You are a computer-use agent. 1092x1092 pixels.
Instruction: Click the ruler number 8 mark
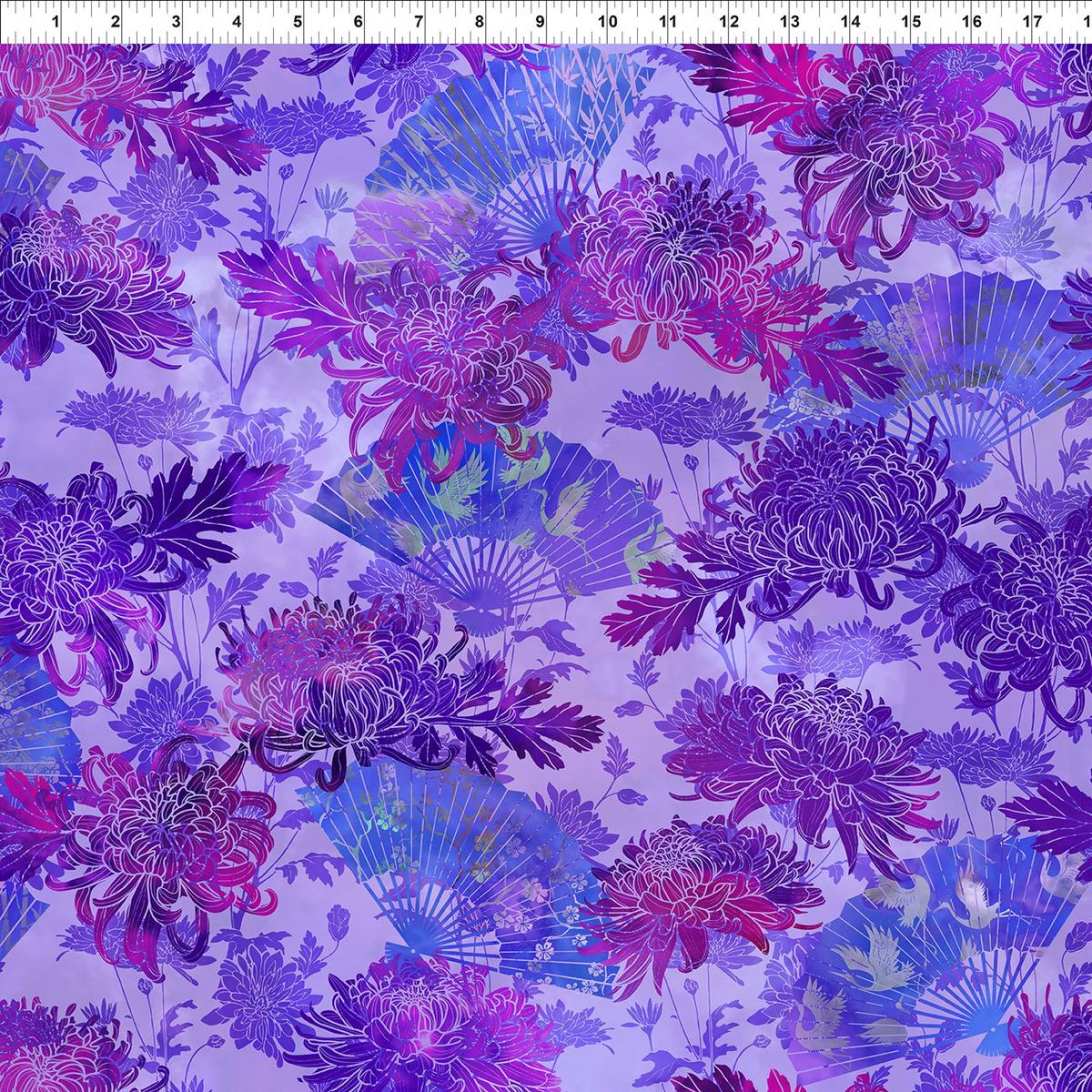480,20
